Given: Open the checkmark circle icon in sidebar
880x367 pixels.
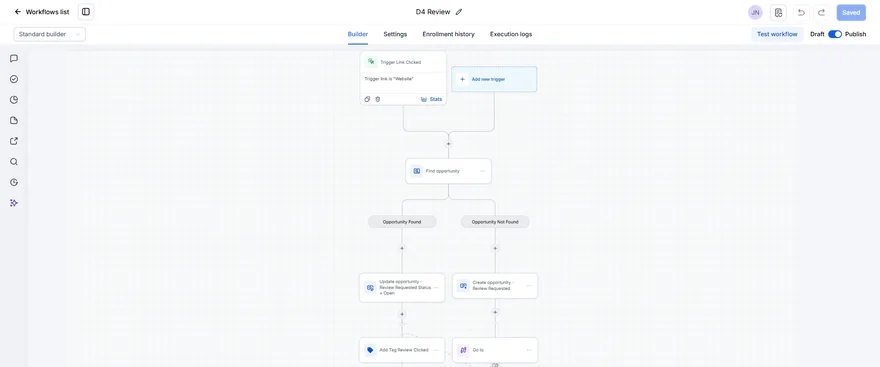Looking at the screenshot, I should point(14,79).
